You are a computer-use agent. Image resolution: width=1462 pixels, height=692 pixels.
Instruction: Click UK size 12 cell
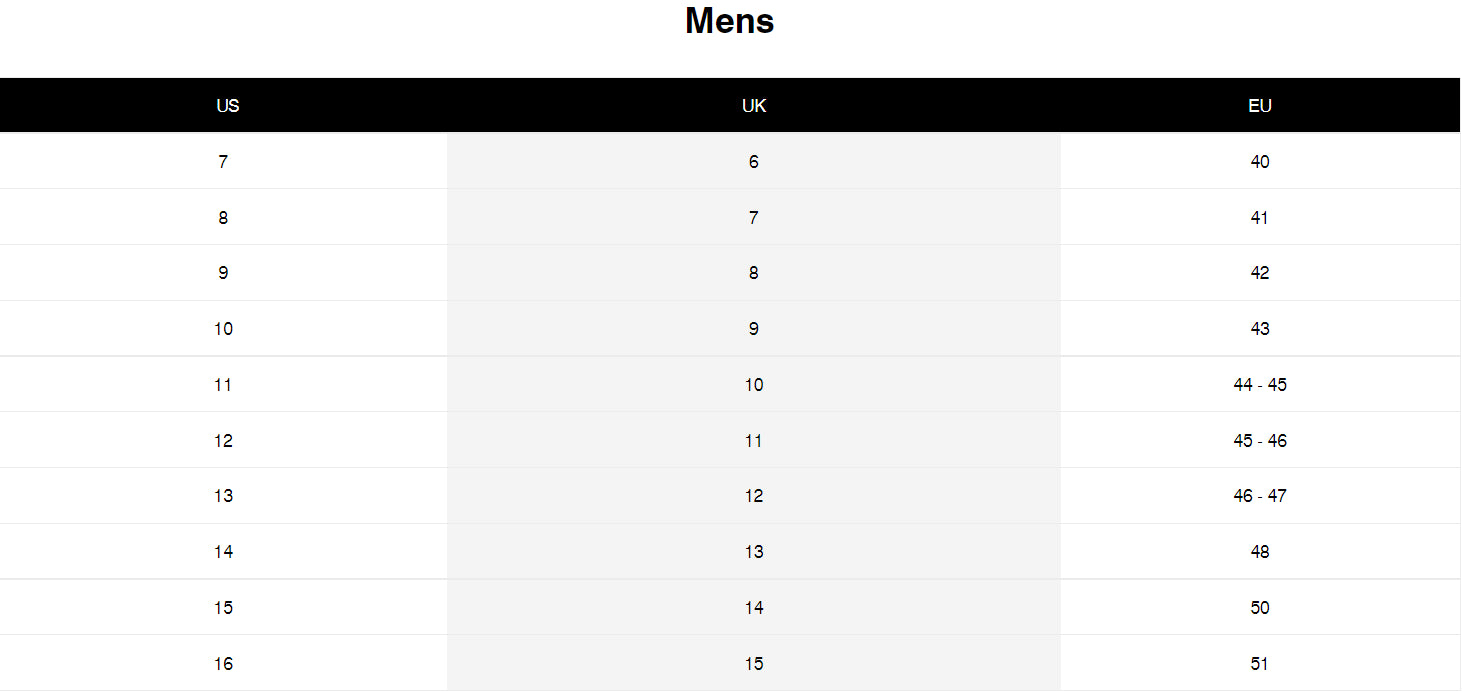coord(754,496)
